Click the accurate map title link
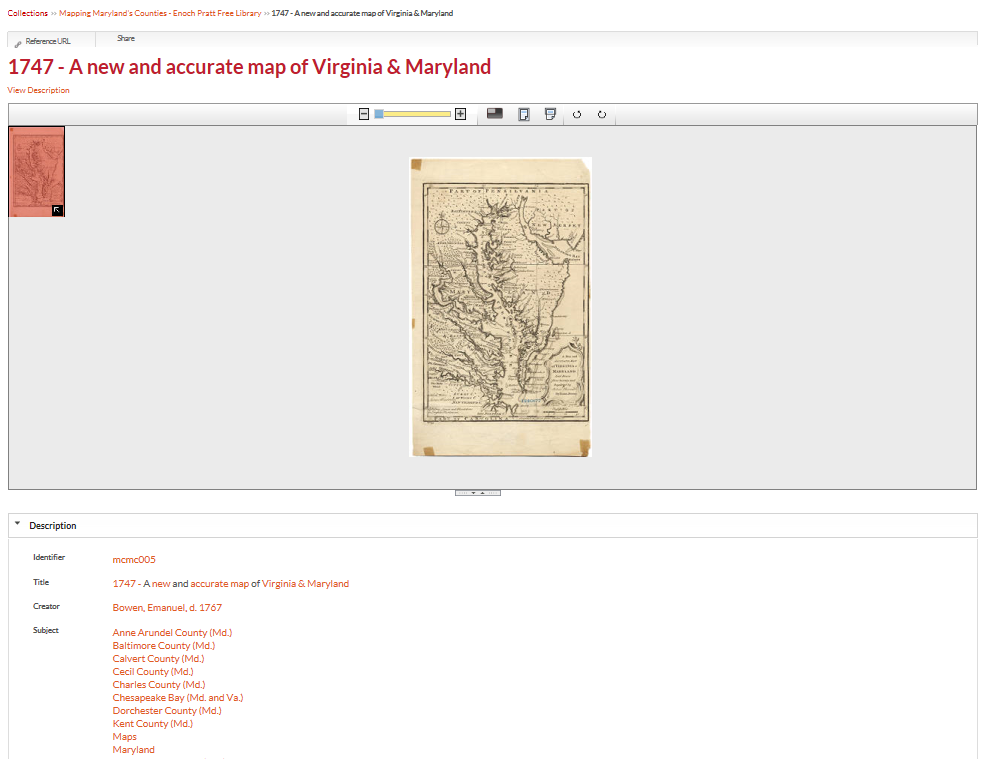 pyautogui.click(x=220, y=583)
